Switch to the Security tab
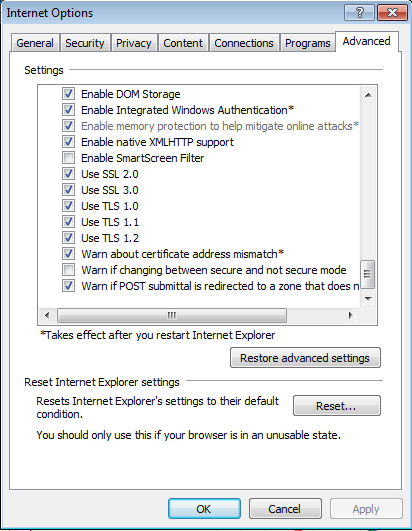412x531 pixels. coord(85,43)
